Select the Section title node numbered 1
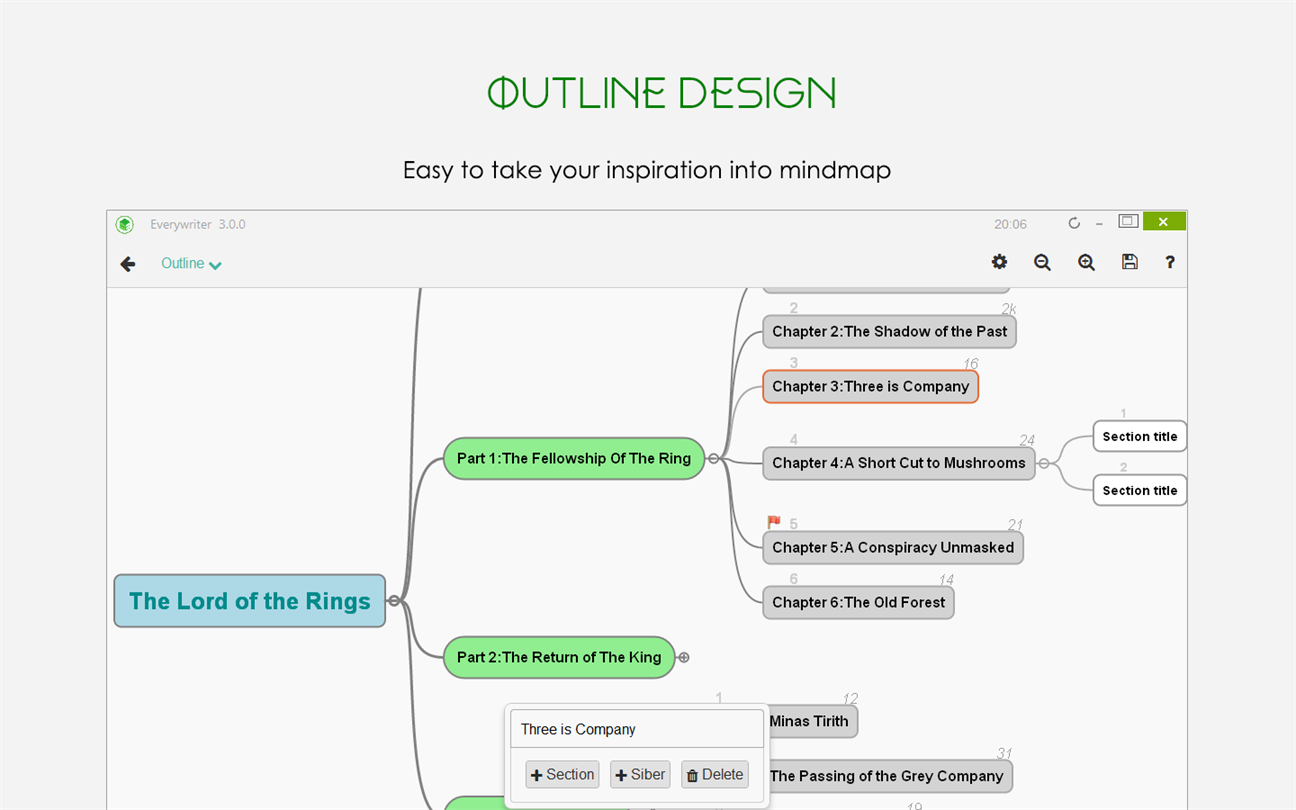The height and width of the screenshot is (810, 1296). coord(1140,437)
